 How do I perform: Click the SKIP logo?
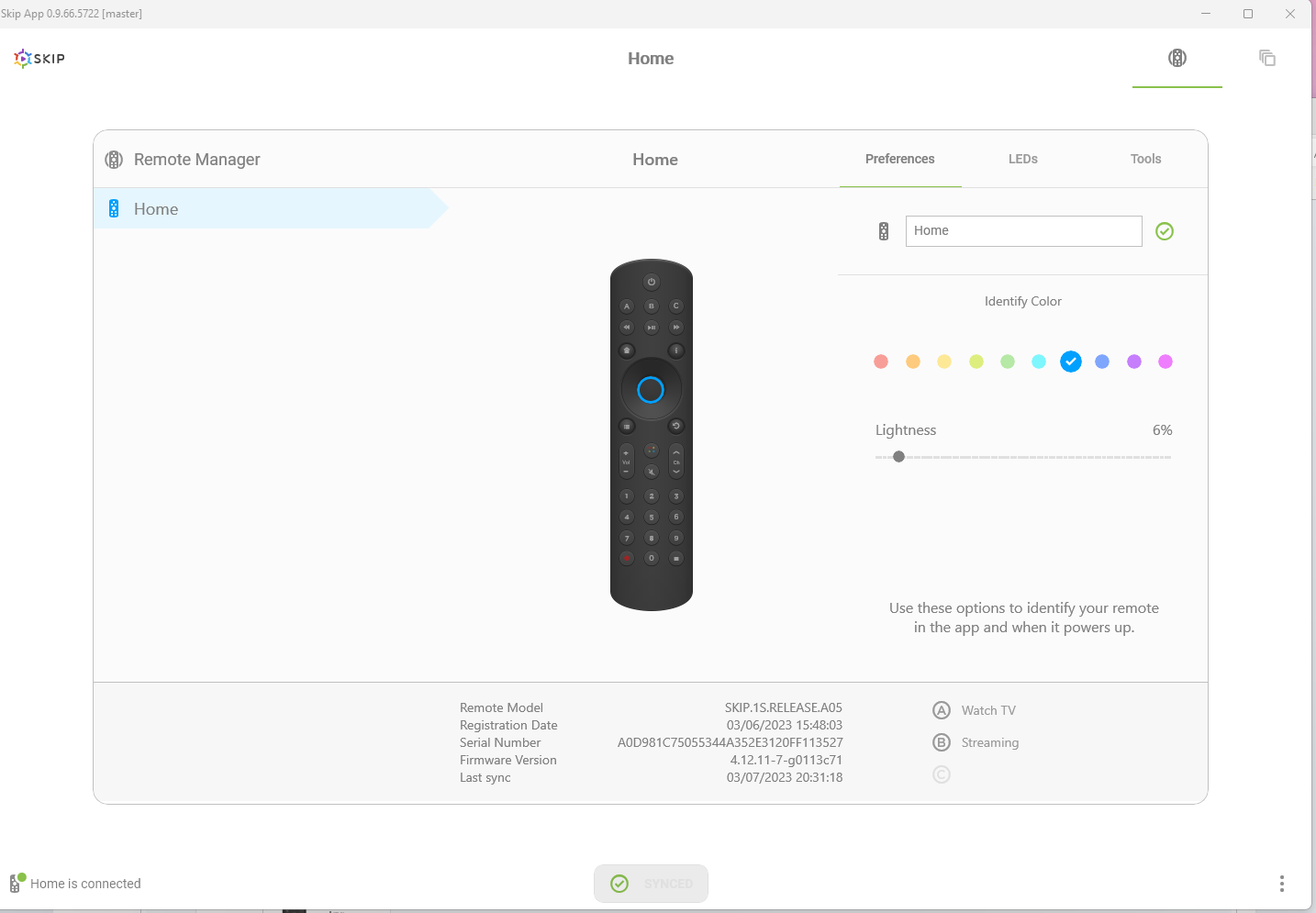(39, 59)
